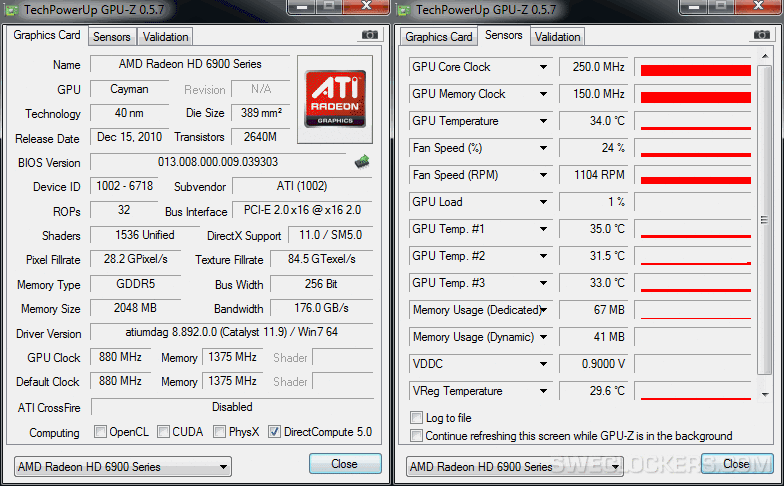Open the GPU Memory Clock sensor dropdown
Image resolution: width=784 pixels, height=486 pixels.
point(543,94)
